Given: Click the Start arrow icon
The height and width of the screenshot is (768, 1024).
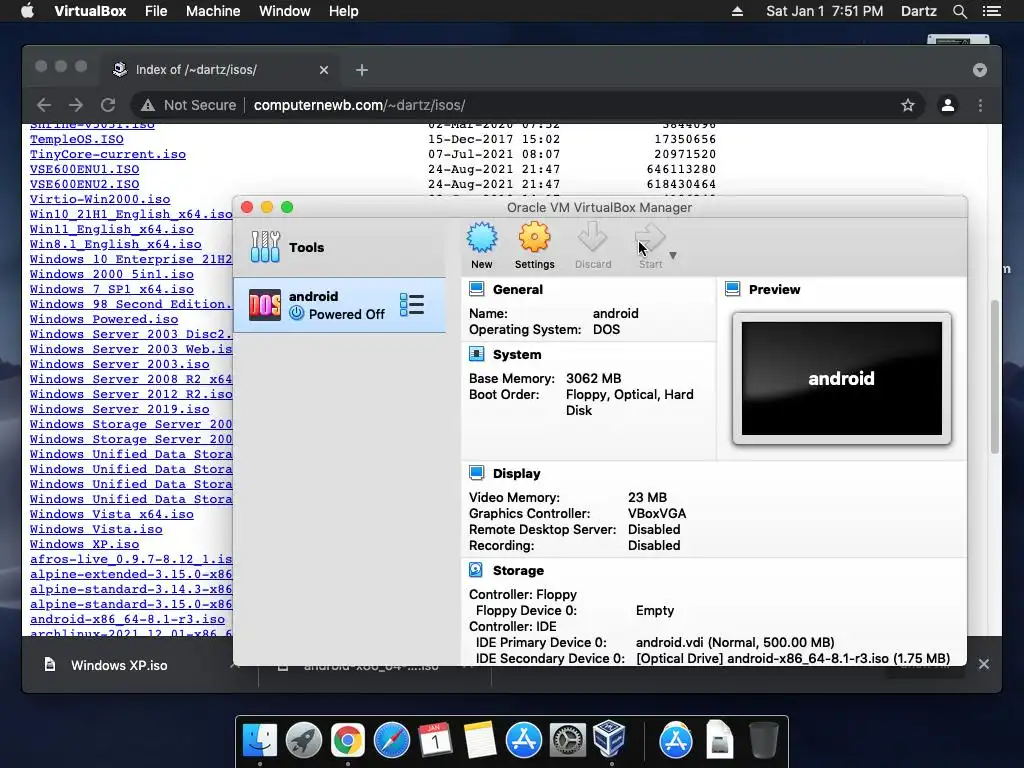Looking at the screenshot, I should (x=650, y=238).
